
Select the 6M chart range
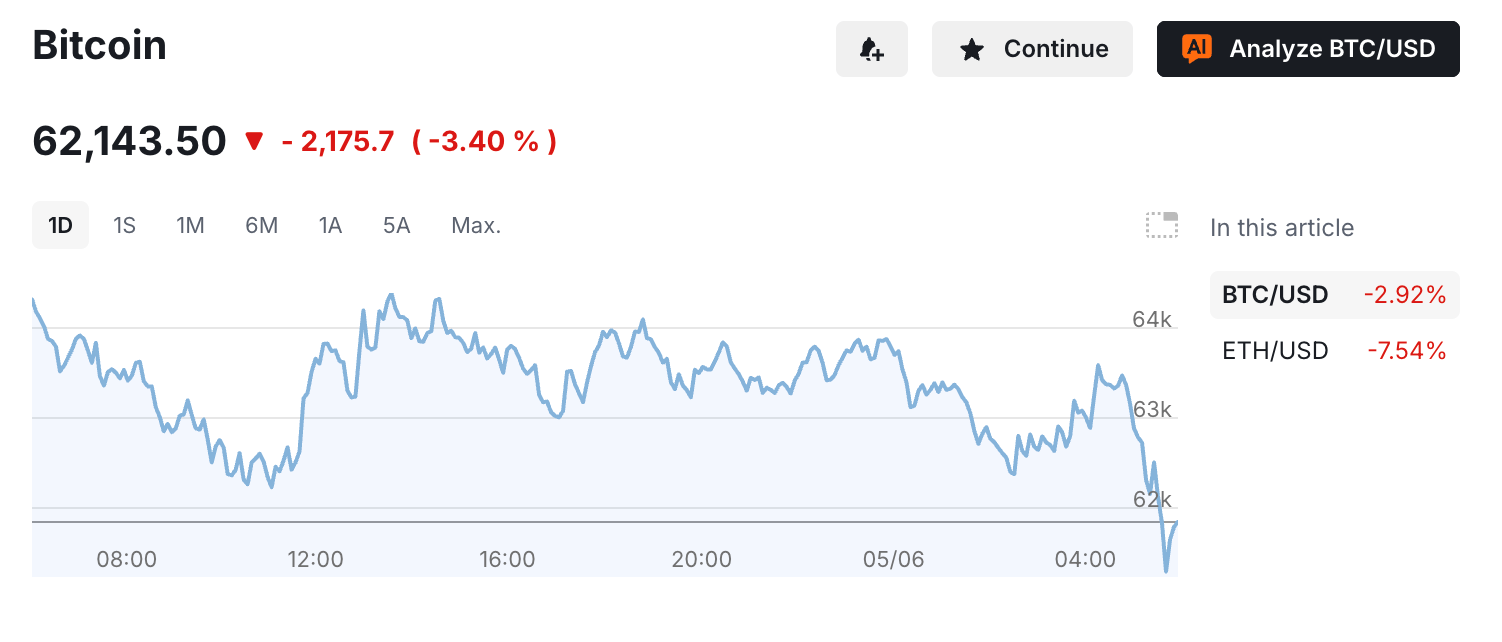(x=261, y=225)
